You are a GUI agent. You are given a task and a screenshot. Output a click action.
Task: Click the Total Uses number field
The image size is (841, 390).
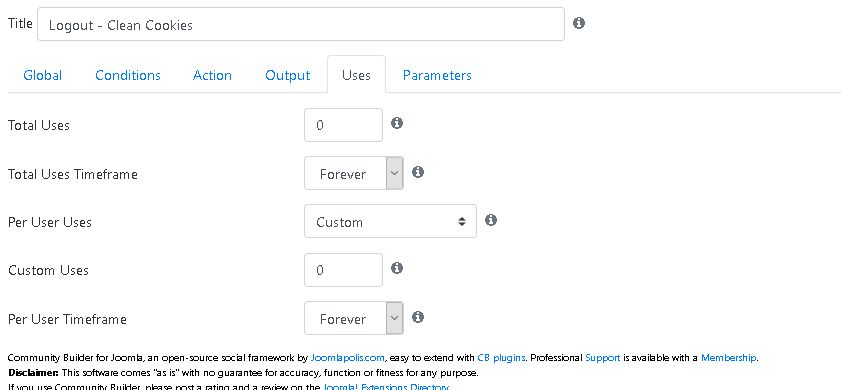click(343, 125)
